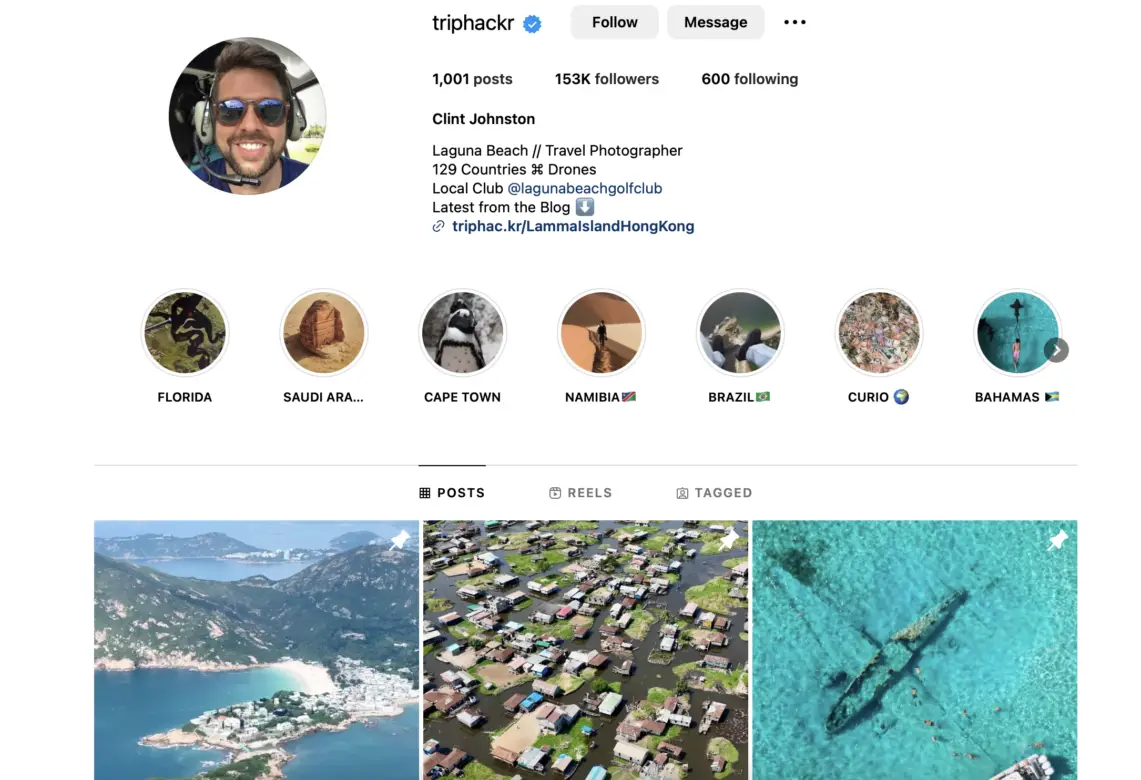Follow the triphackr account
Viewport: 1141px width, 780px height.
pyautogui.click(x=615, y=23)
